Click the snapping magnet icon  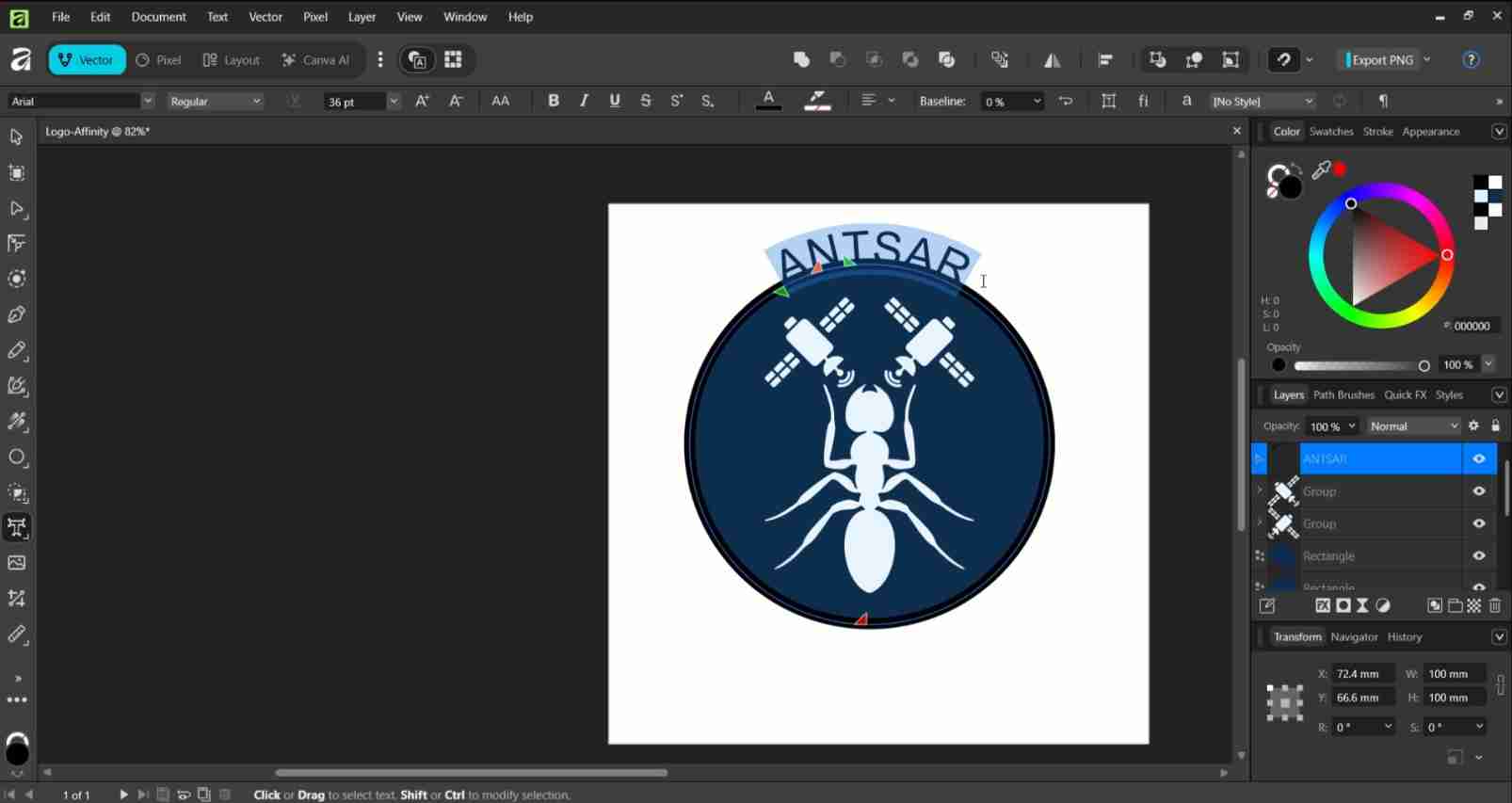coord(1283,59)
